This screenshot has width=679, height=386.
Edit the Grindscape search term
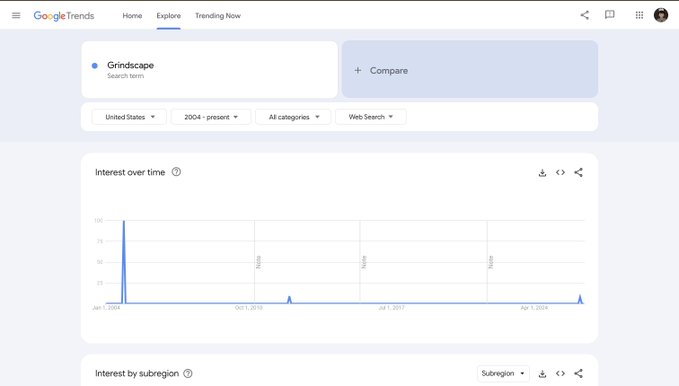coord(210,69)
